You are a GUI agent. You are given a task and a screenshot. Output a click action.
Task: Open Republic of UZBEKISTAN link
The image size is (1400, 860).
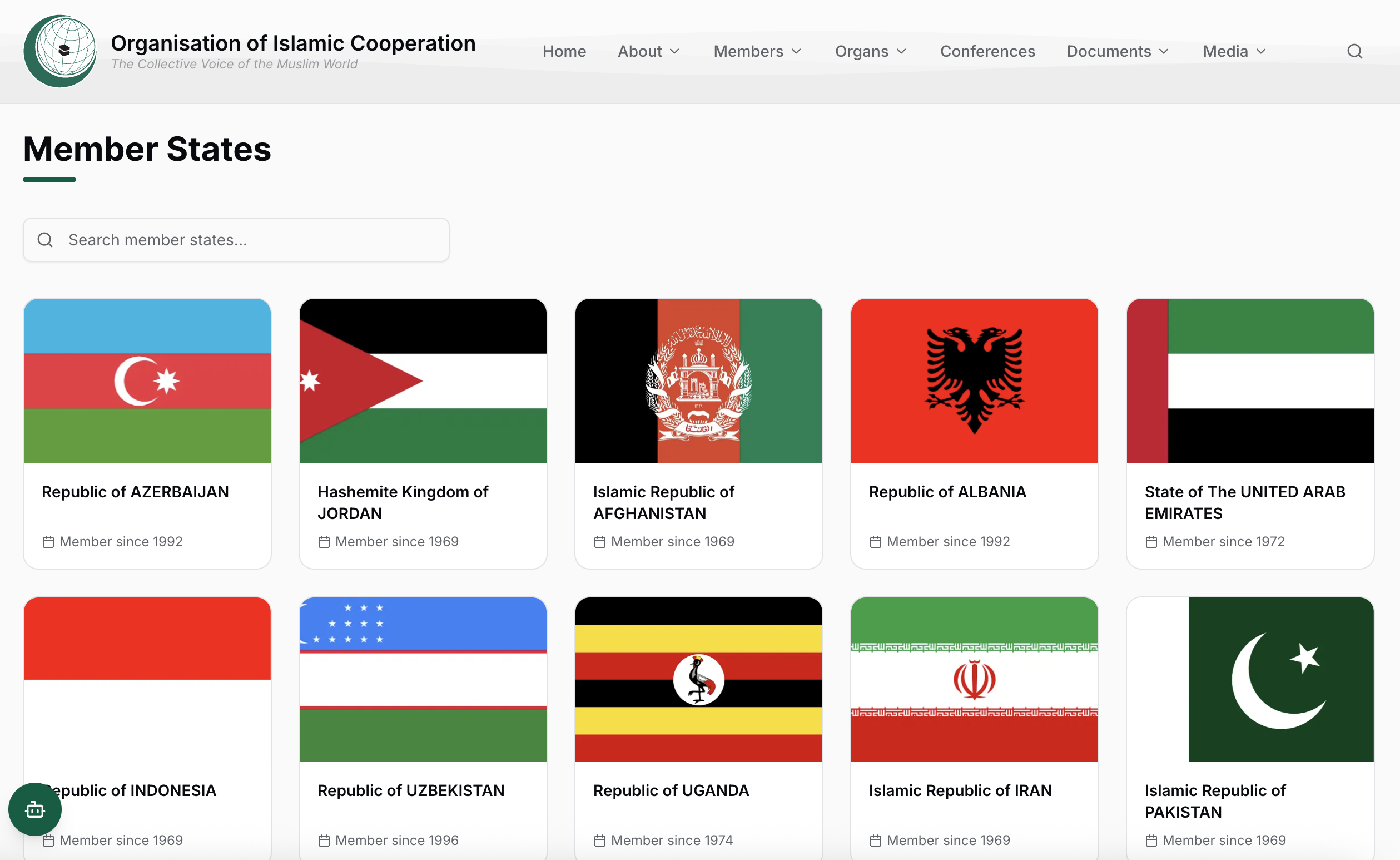(x=411, y=790)
